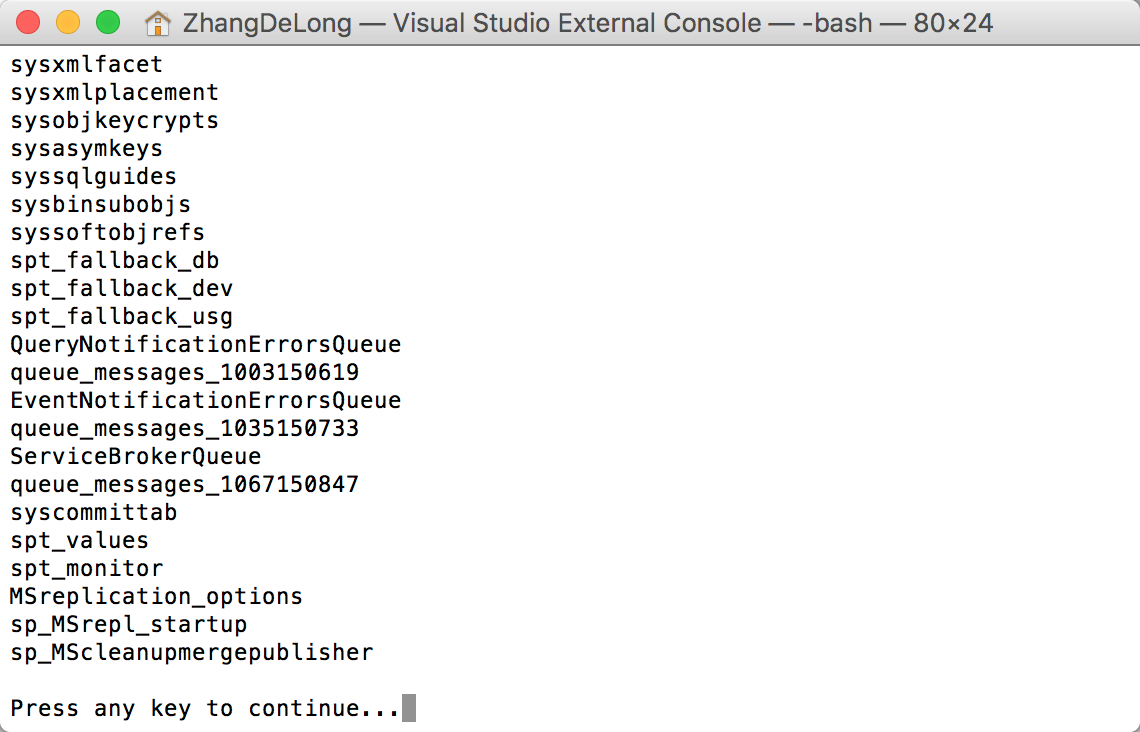This screenshot has width=1140, height=732.
Task: Minimize the console with yellow button
Action: pos(68,23)
